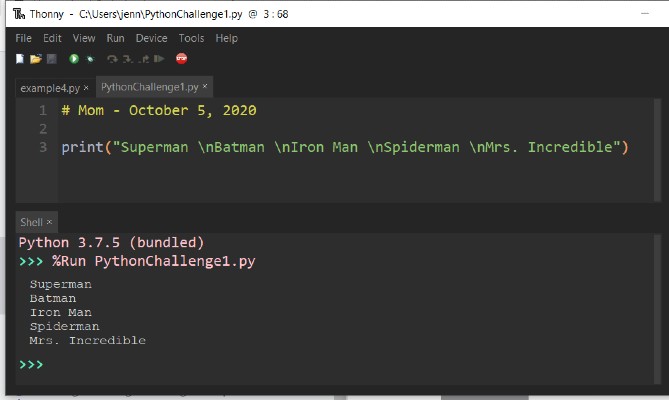The width and height of the screenshot is (669, 400).
Task: Close the PythonChallenge1.py tab
Action: coord(205,86)
